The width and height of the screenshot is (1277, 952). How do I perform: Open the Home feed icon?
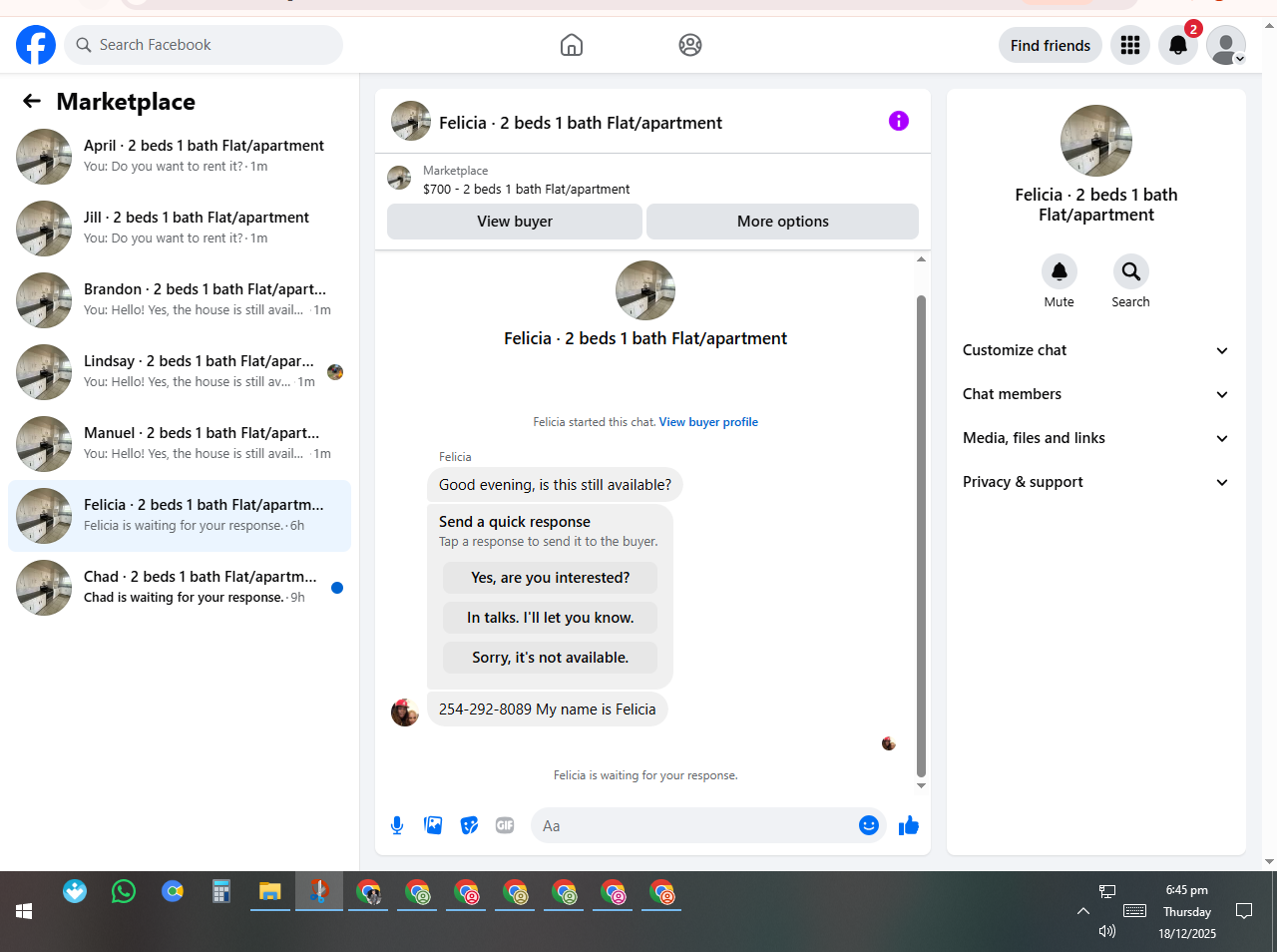pyautogui.click(x=572, y=45)
